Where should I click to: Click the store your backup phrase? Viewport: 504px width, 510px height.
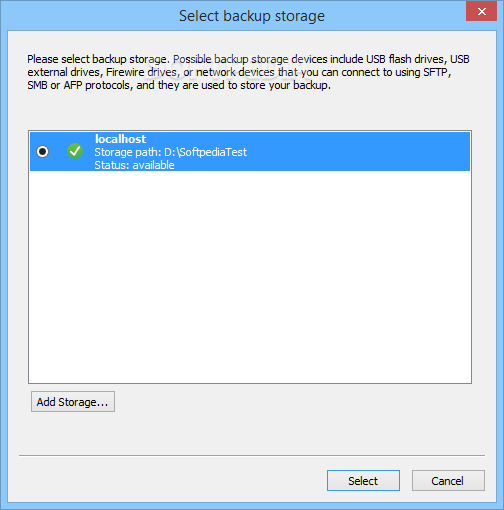[x=285, y=85]
